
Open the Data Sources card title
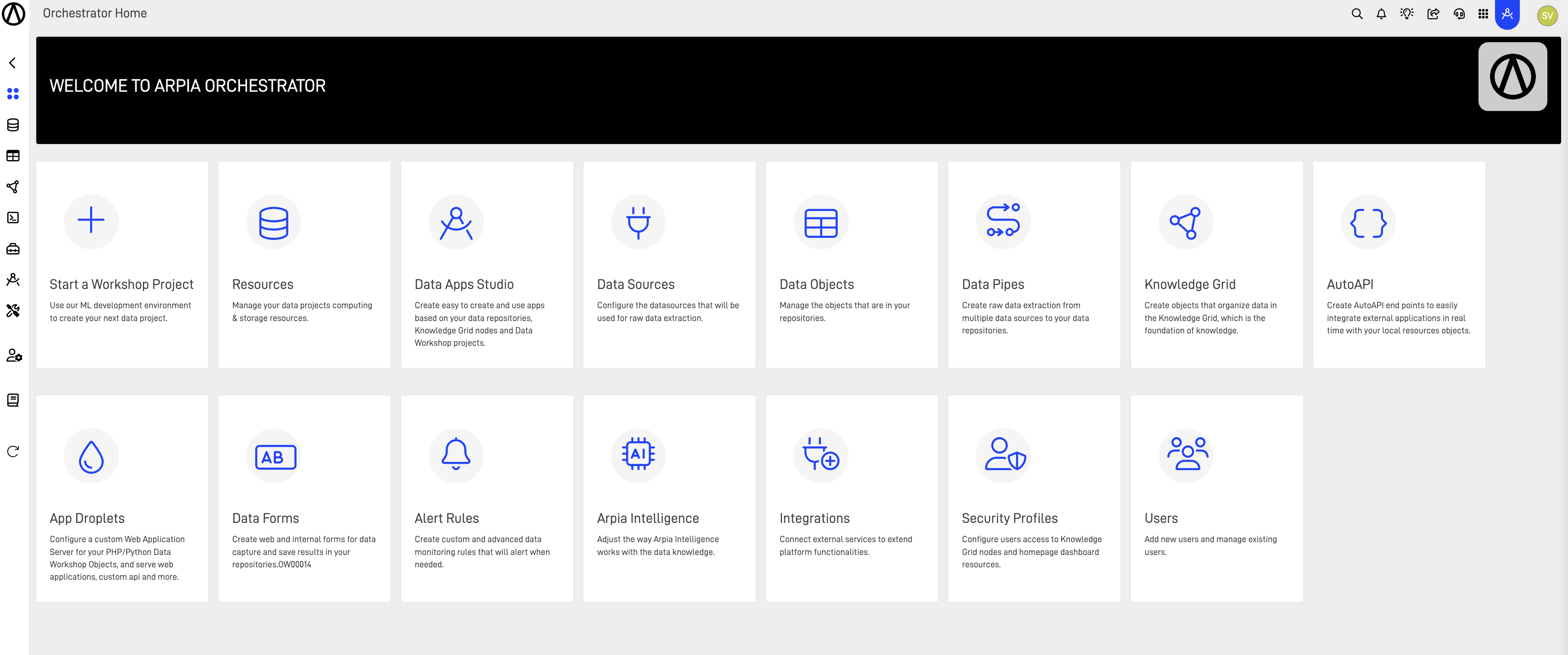[635, 285]
